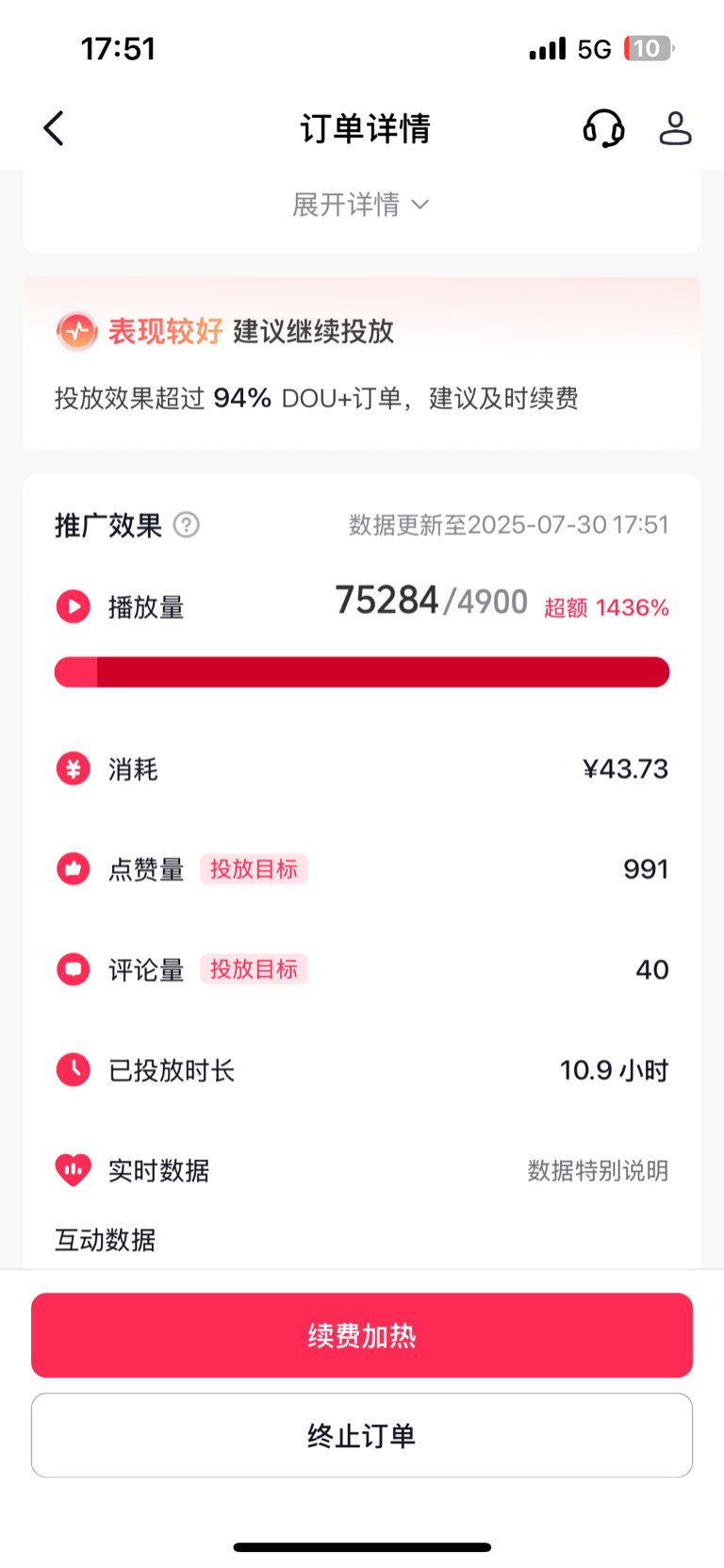Viewport: 724px width, 1568px height.
Task: Tap the 消耗 yen icon
Action: coord(74,768)
